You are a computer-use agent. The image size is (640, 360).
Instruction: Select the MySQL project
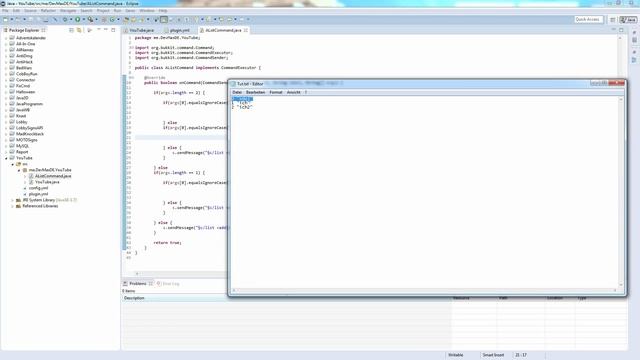click(x=22, y=146)
